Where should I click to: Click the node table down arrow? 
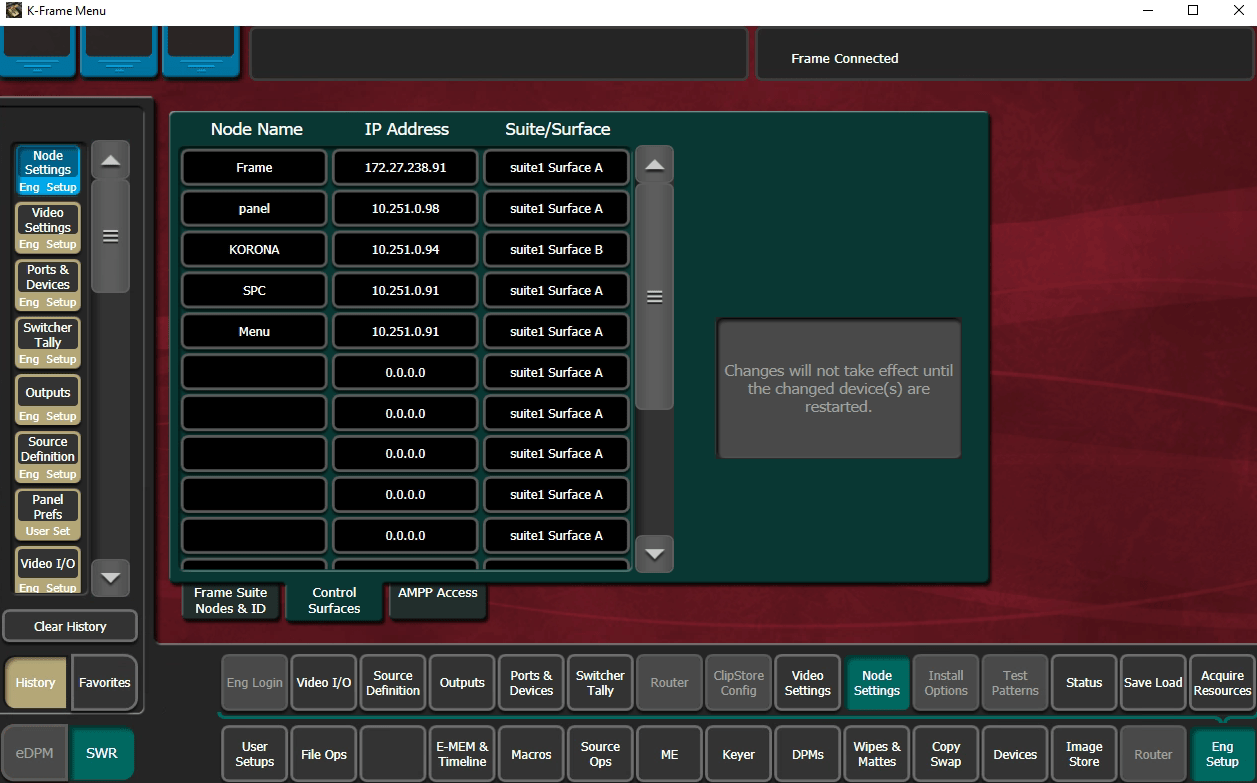(x=654, y=553)
